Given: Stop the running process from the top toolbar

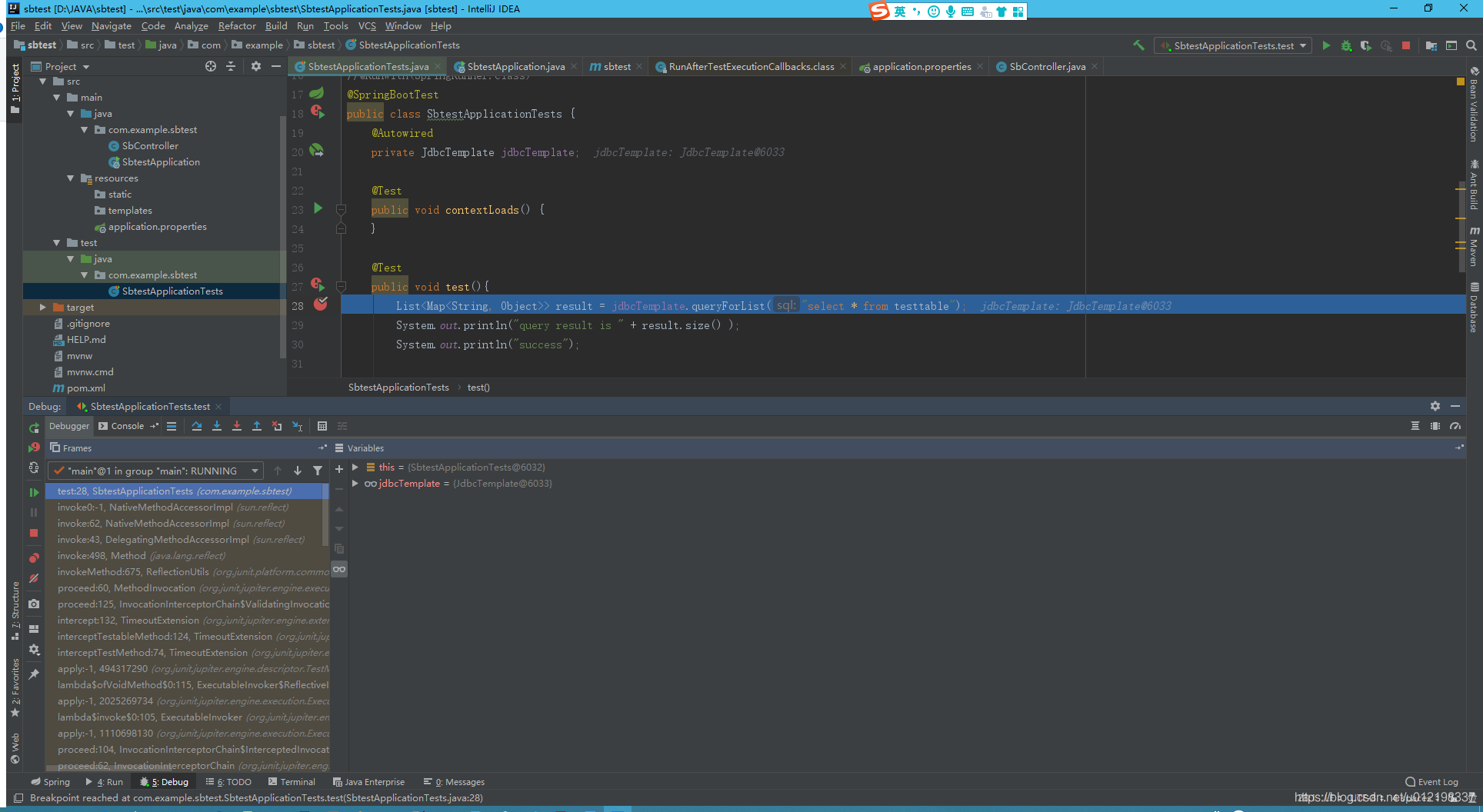Looking at the screenshot, I should pos(1406,45).
